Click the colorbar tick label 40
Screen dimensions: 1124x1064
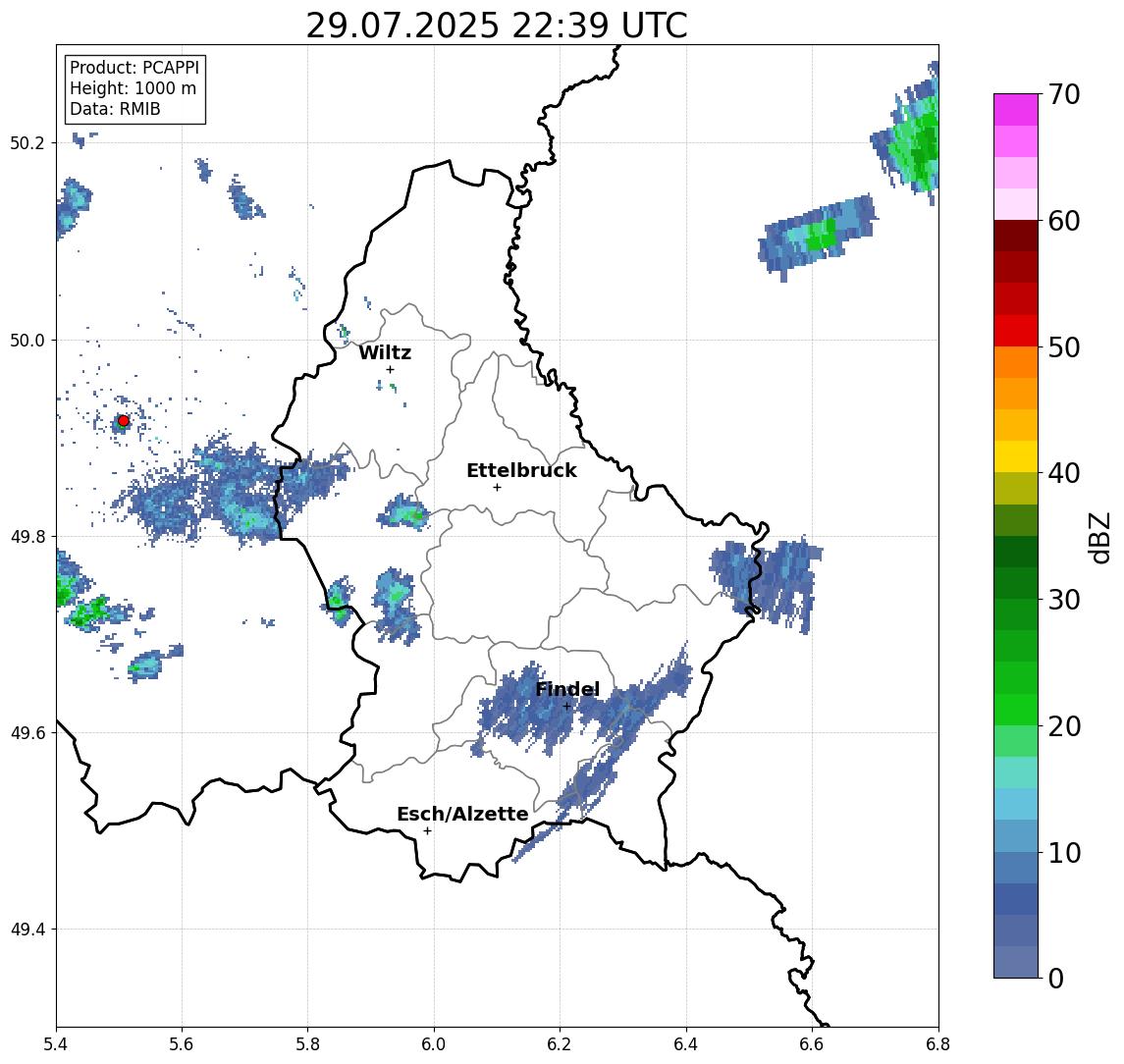(1064, 473)
